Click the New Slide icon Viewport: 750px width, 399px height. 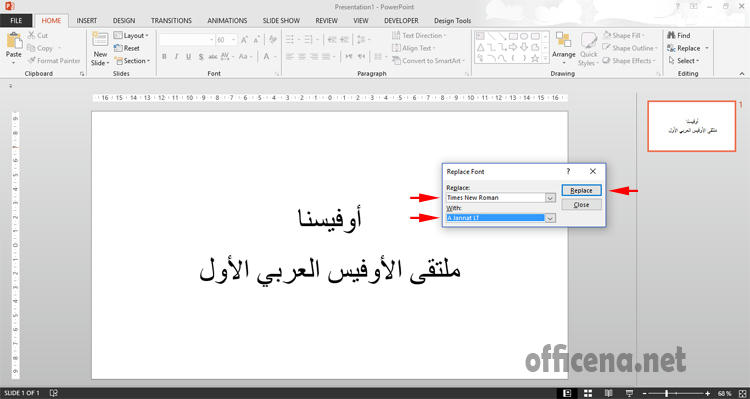pos(100,40)
